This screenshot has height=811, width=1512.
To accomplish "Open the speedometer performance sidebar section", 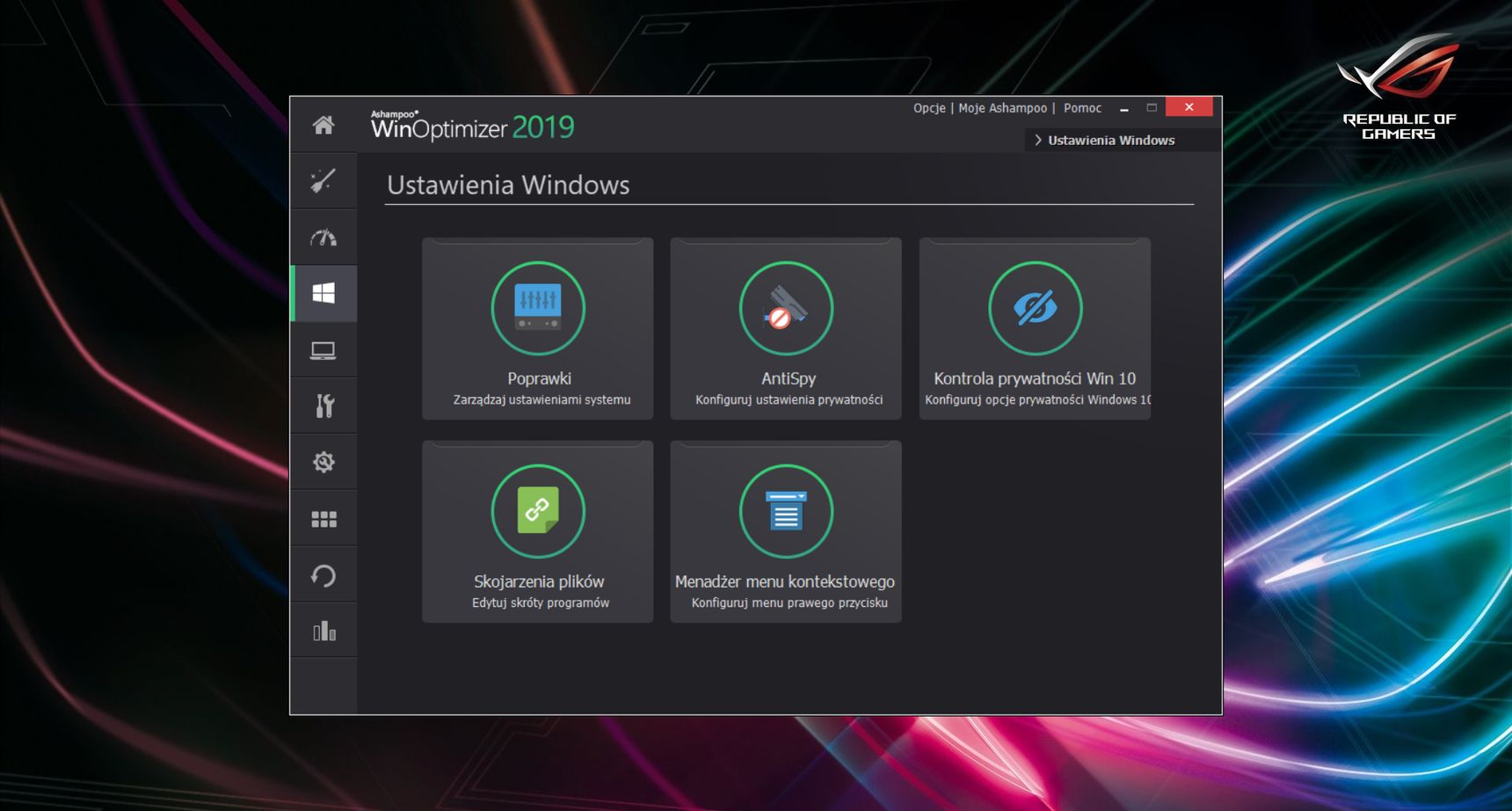I will pos(323,237).
